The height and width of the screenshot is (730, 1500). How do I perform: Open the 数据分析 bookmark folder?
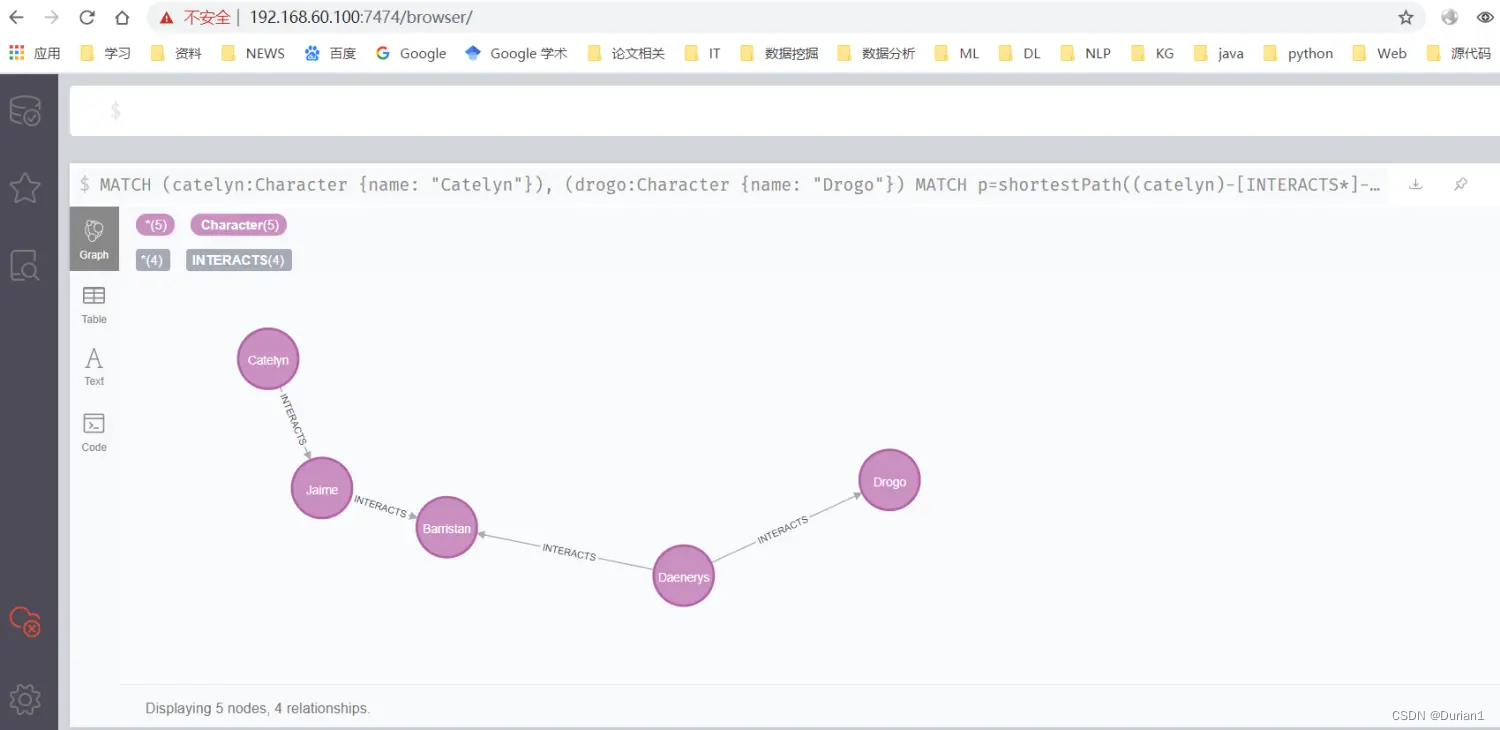click(876, 53)
